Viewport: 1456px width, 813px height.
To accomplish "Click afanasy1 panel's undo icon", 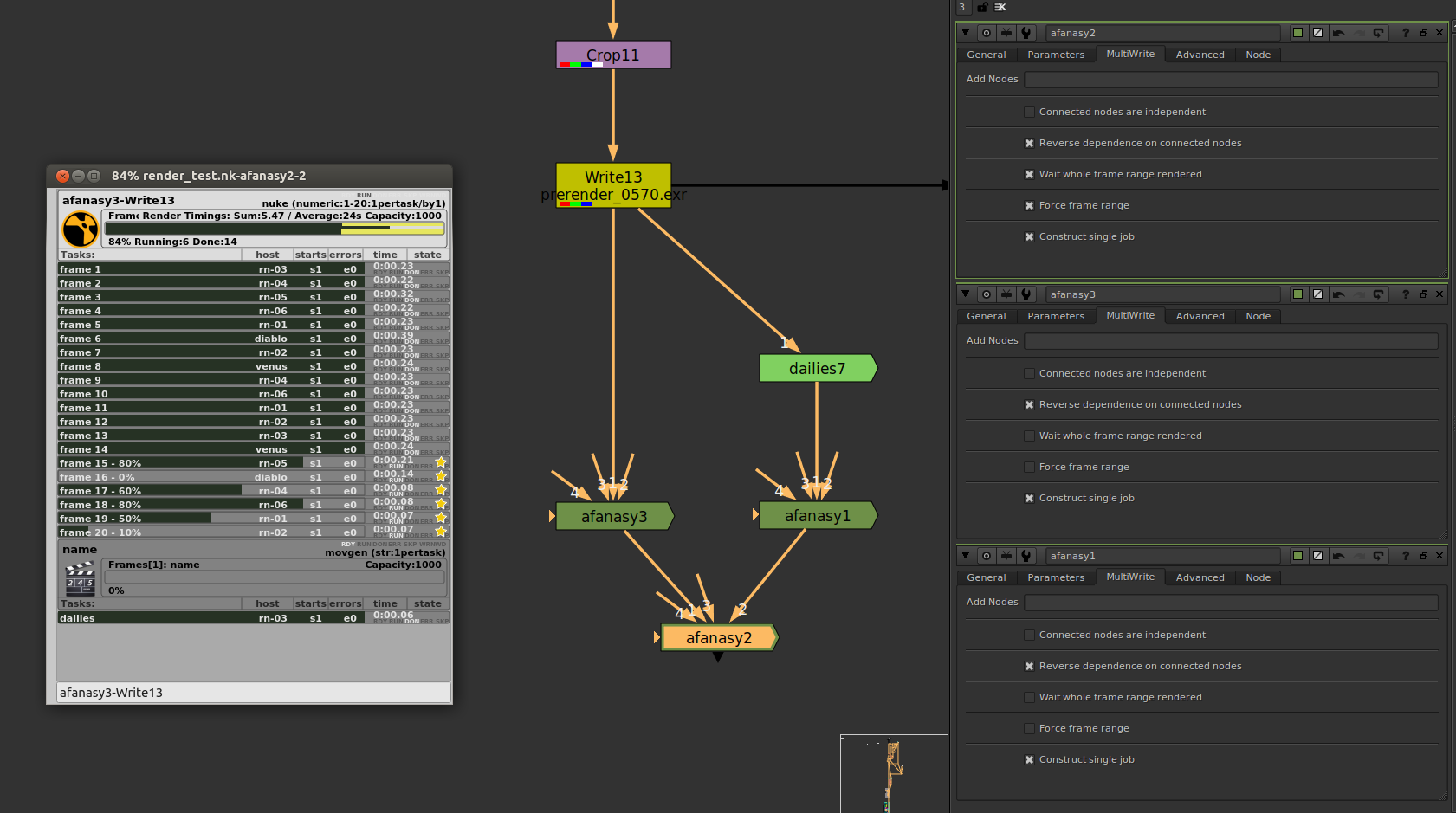I will coord(1338,556).
